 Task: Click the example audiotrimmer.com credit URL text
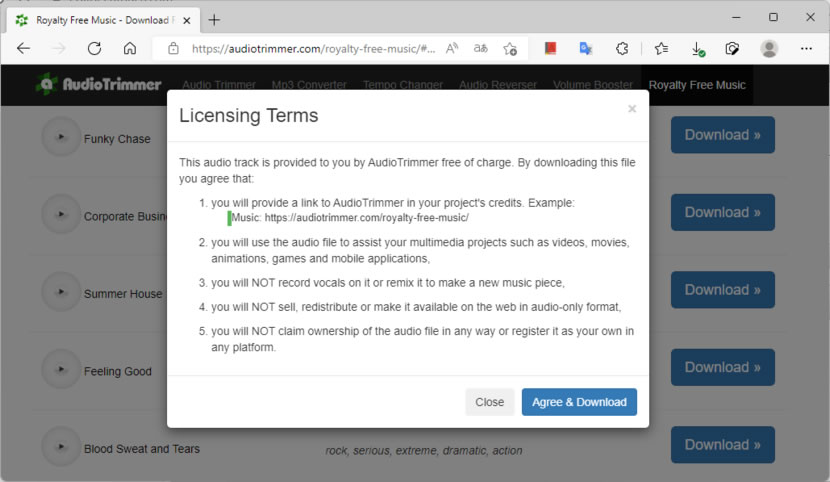coord(366,217)
